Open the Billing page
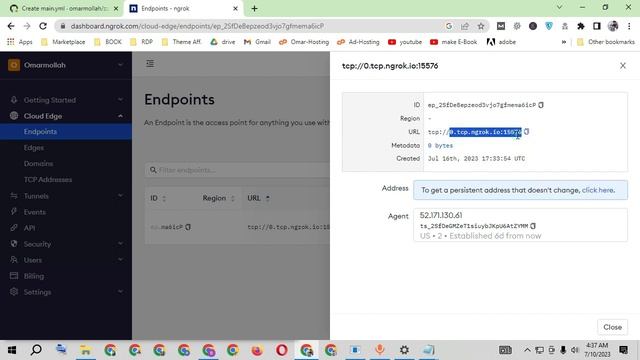640x360 pixels. click(34, 276)
